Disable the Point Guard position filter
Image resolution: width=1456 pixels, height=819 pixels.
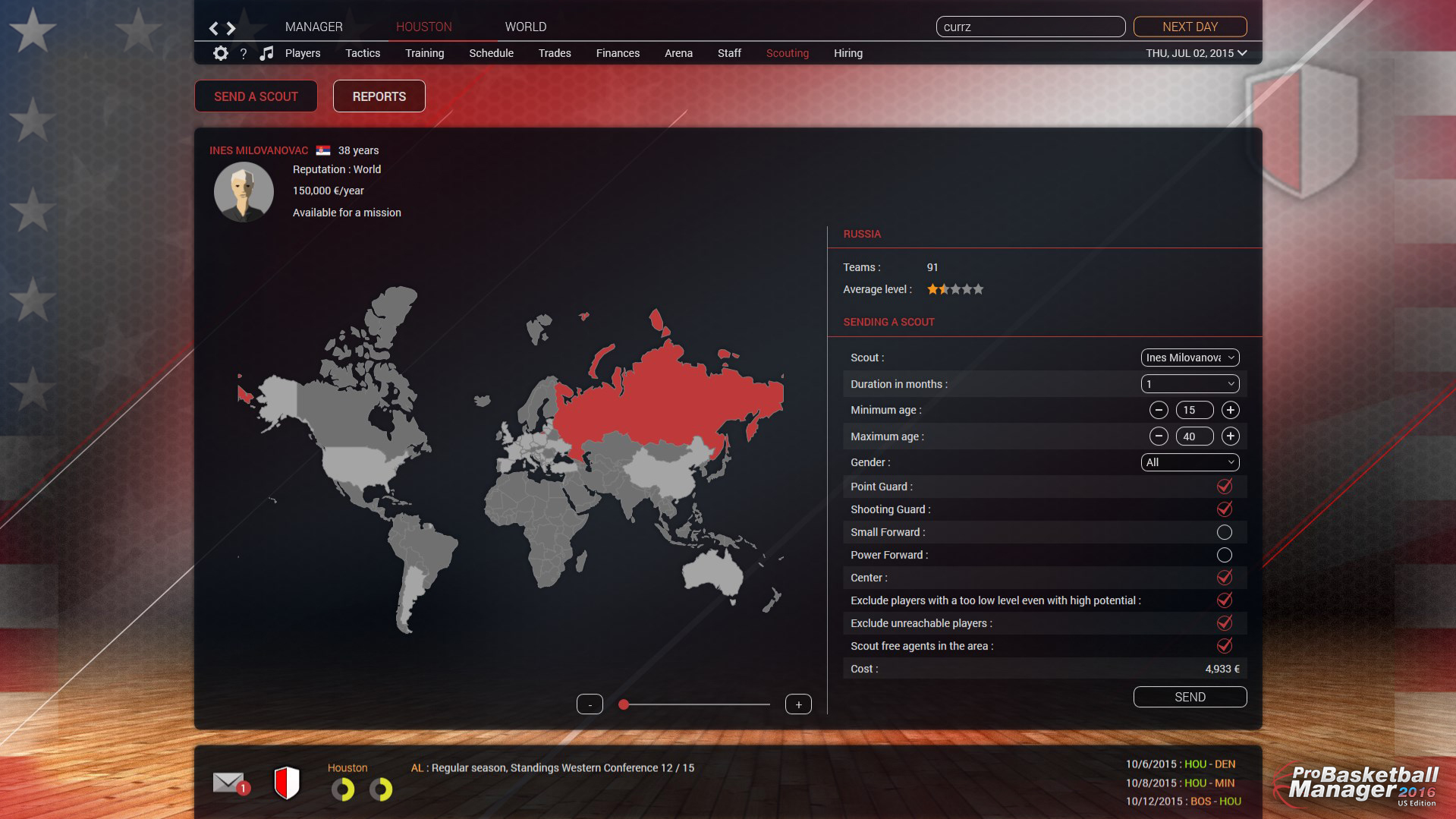(x=1225, y=487)
